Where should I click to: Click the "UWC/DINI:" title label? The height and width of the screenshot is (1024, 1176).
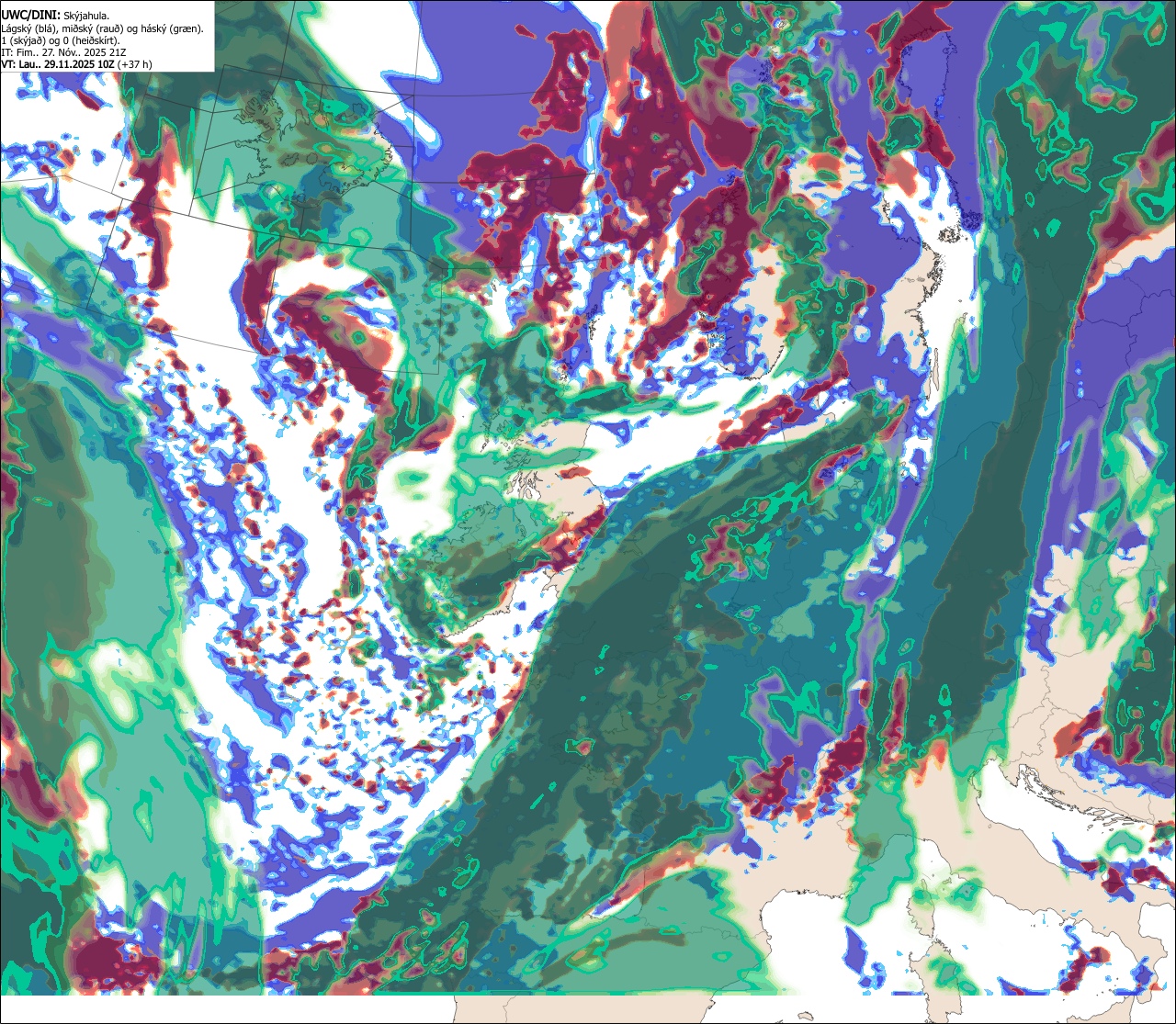[x=30, y=14]
